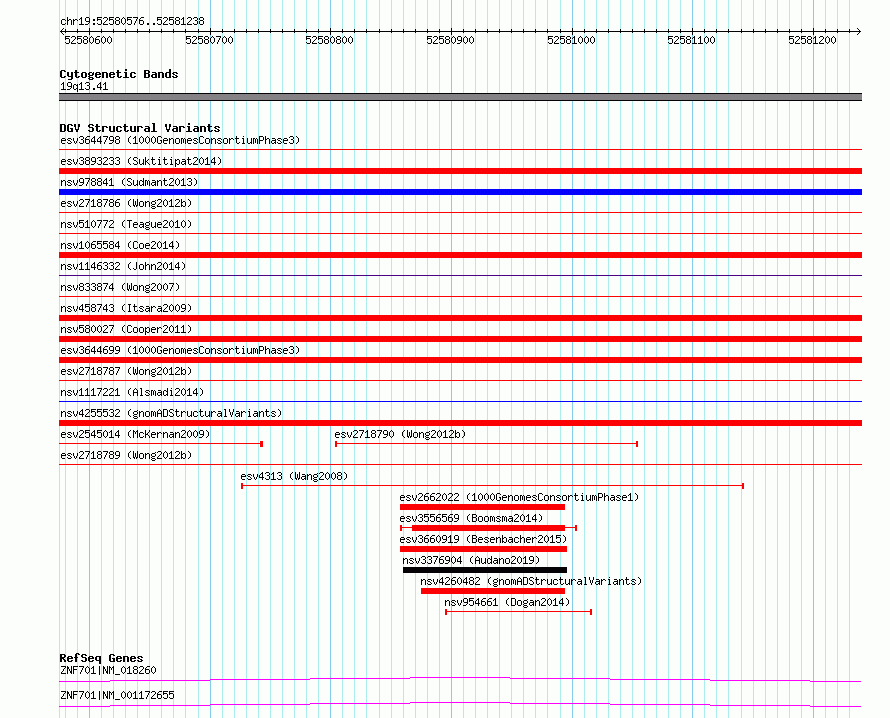
Task: Click the red bar under nsv4260482
Action: tap(493, 591)
